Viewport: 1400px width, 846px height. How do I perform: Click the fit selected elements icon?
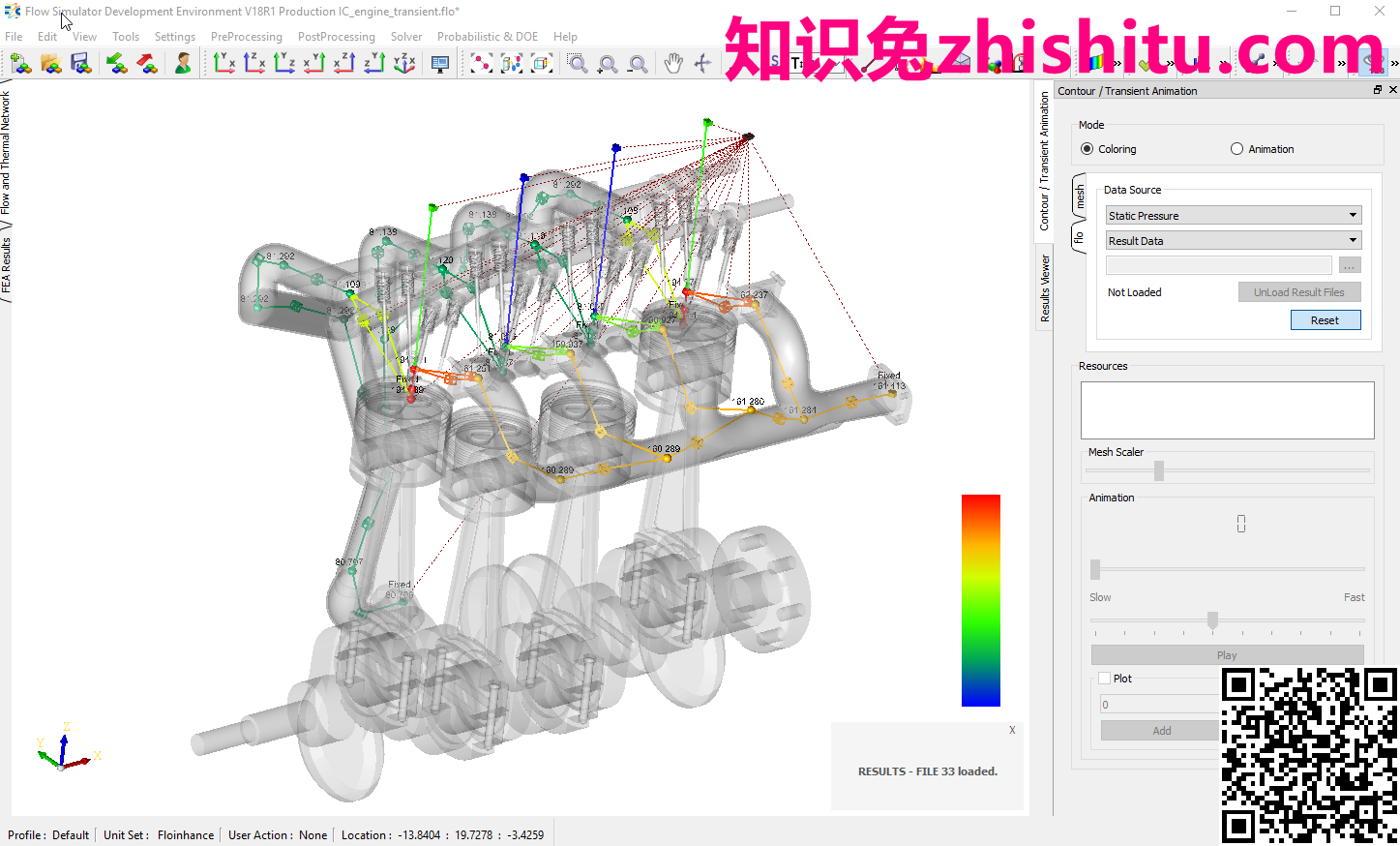512,64
